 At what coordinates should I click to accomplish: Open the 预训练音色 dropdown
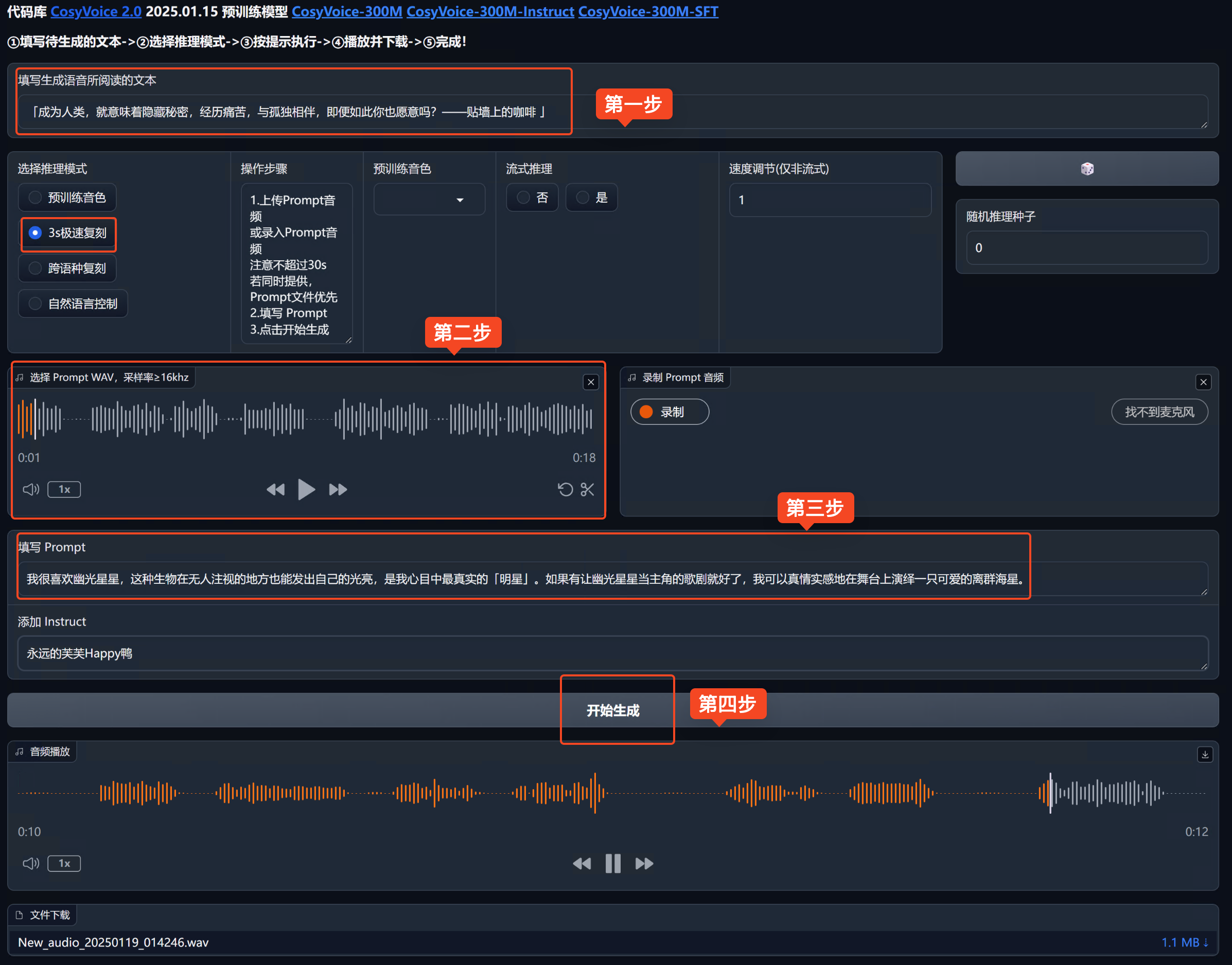coord(429,200)
